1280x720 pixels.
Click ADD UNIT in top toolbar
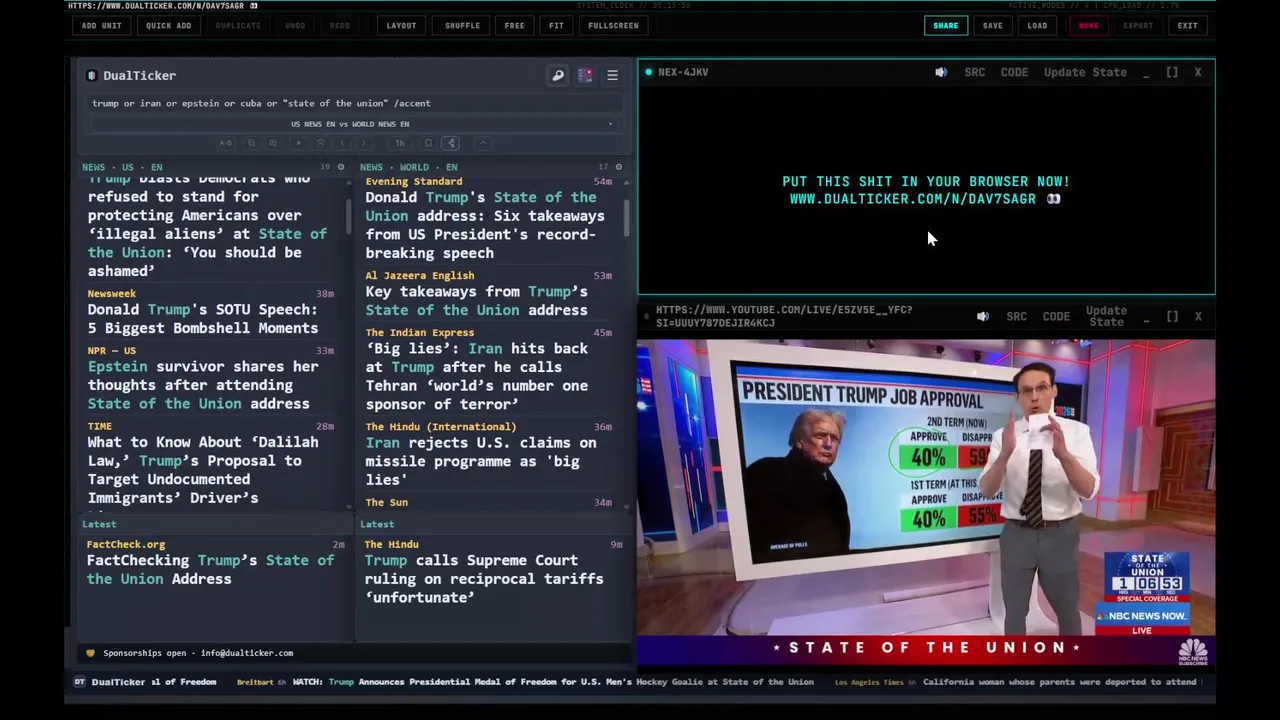(x=102, y=25)
